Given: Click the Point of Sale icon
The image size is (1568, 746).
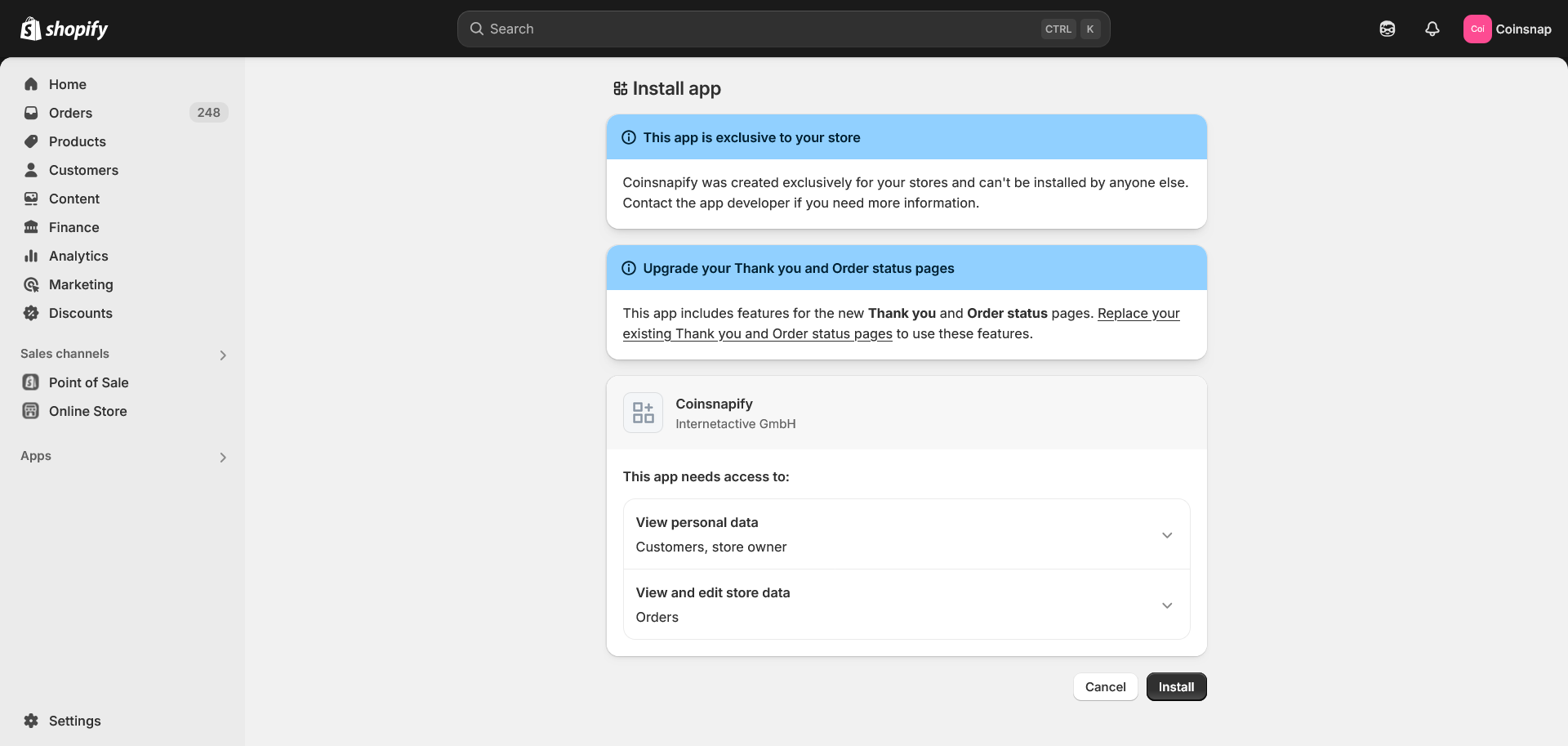Looking at the screenshot, I should (x=31, y=382).
